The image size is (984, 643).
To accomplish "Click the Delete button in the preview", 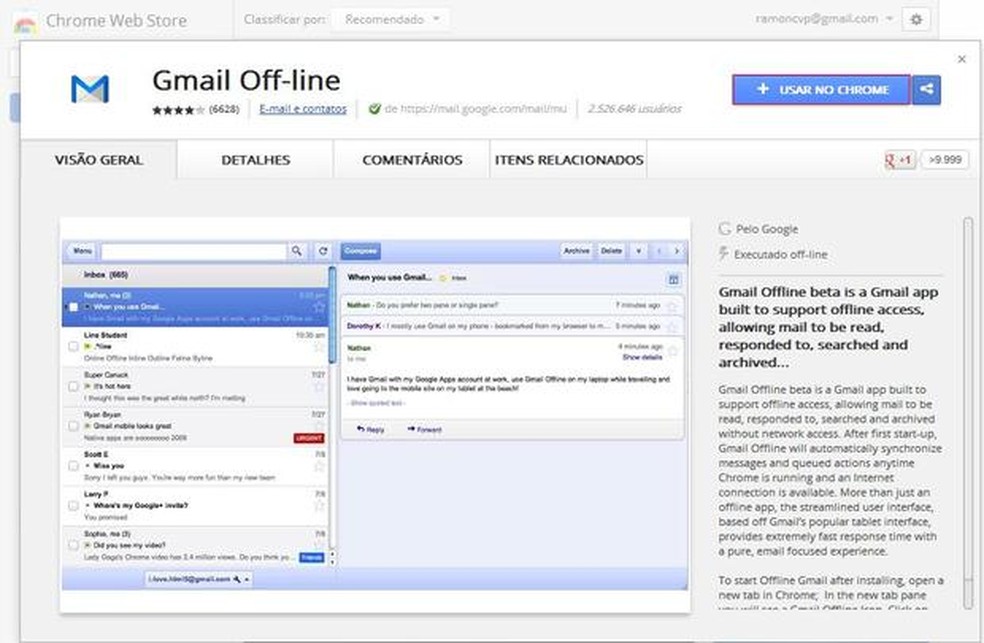I will tap(611, 251).
